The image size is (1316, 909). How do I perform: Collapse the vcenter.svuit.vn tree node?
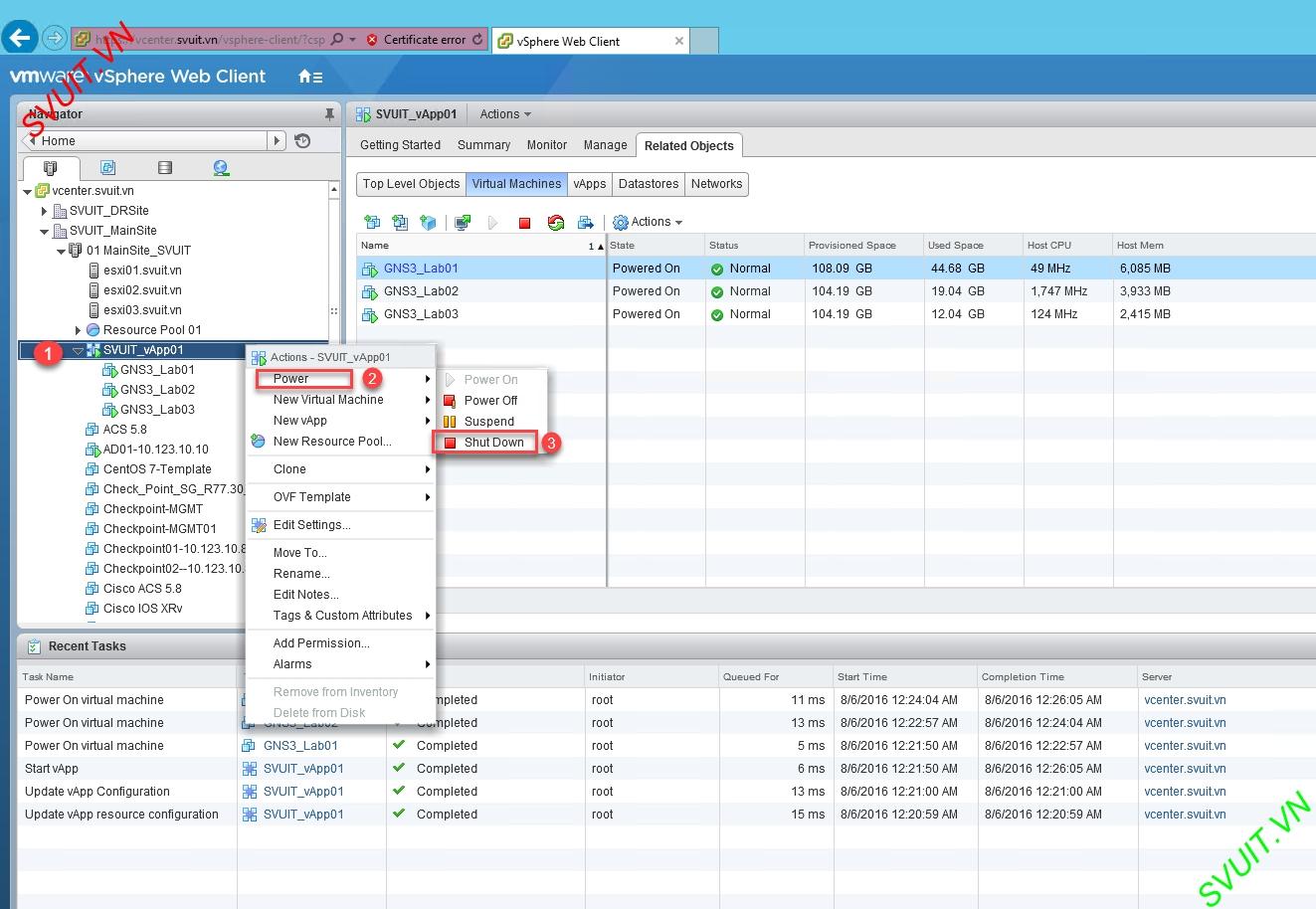[28, 191]
